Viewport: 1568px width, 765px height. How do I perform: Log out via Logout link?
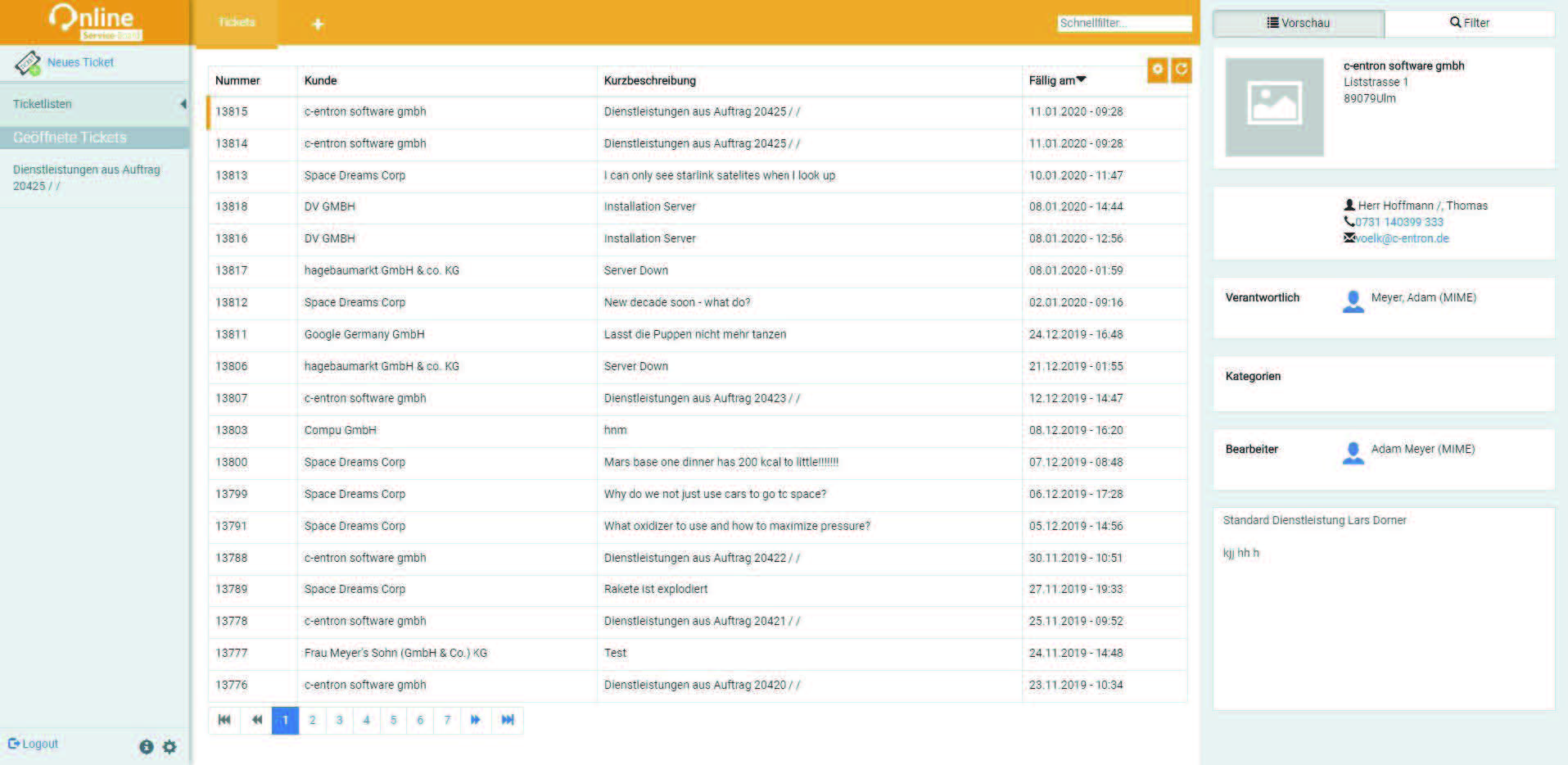[x=34, y=744]
